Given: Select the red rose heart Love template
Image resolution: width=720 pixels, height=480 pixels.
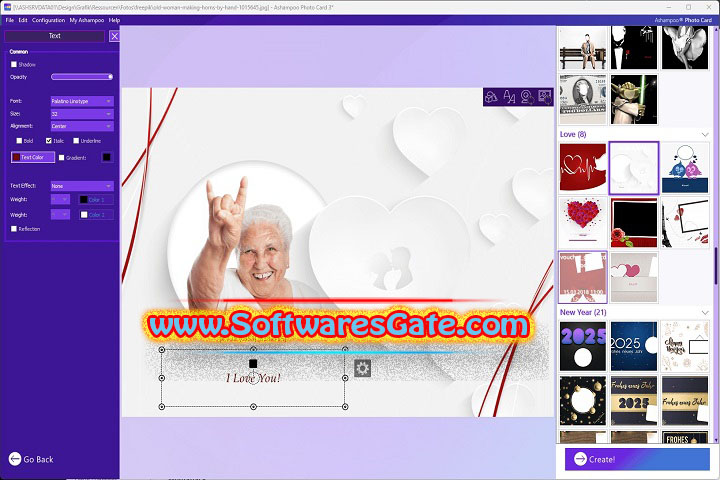Looking at the screenshot, I should click(x=583, y=222).
